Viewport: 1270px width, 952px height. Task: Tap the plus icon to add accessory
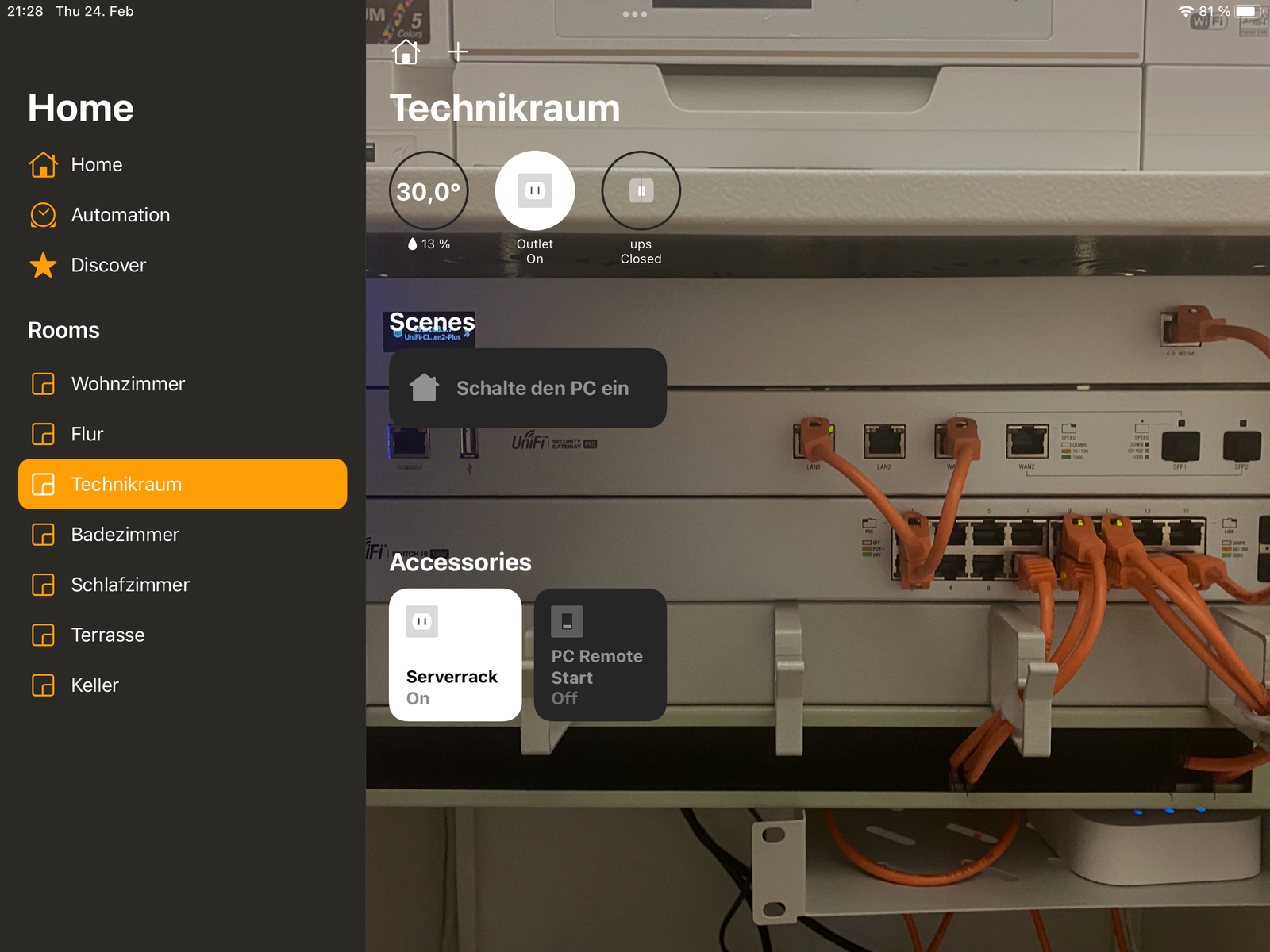458,52
